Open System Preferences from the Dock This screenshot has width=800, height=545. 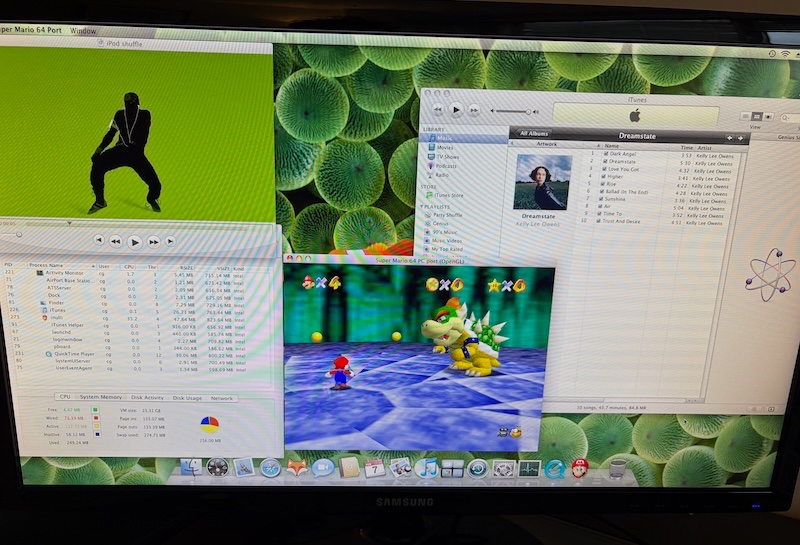click(x=504, y=468)
